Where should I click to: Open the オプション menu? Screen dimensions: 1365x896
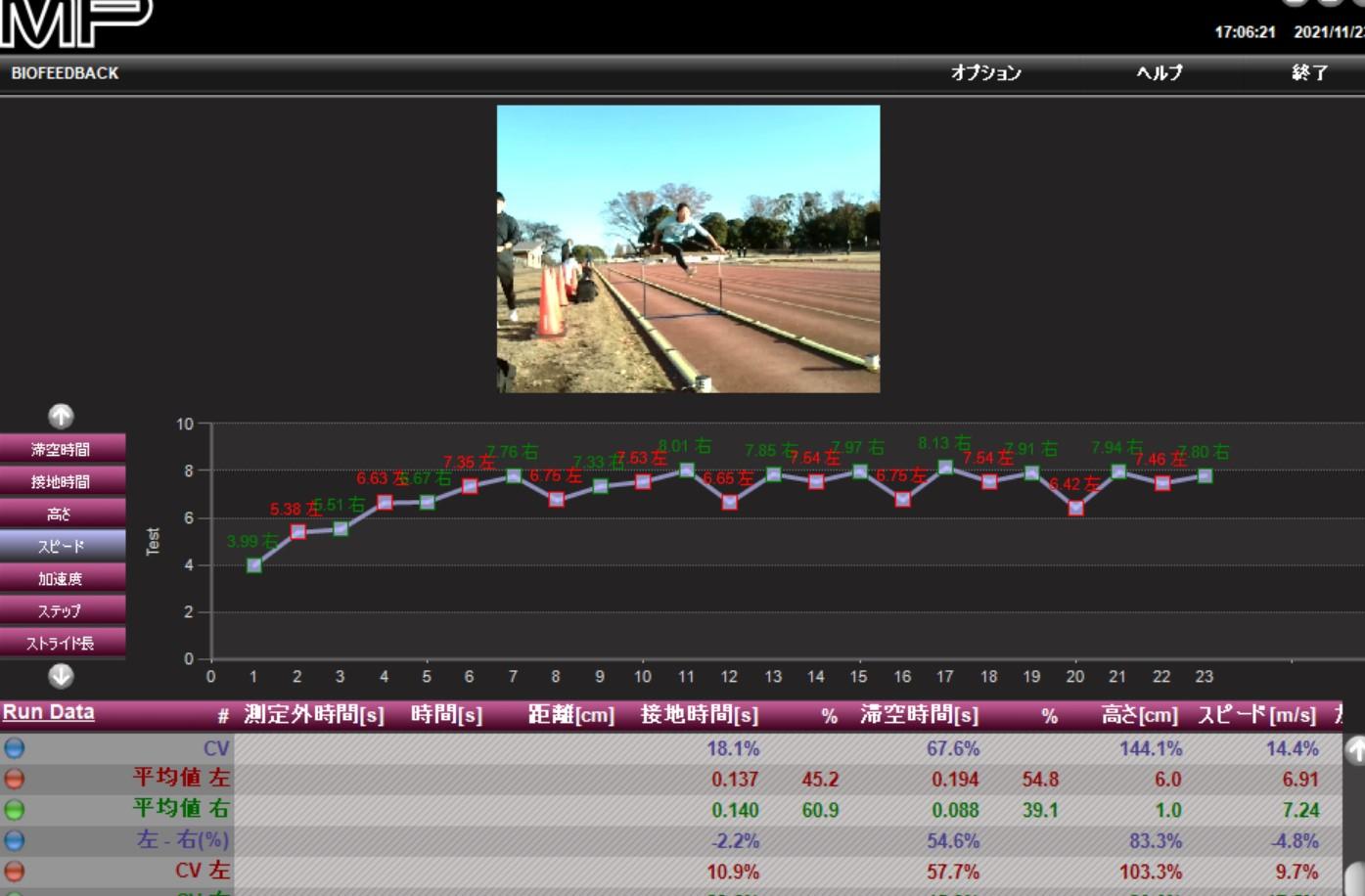(x=985, y=73)
